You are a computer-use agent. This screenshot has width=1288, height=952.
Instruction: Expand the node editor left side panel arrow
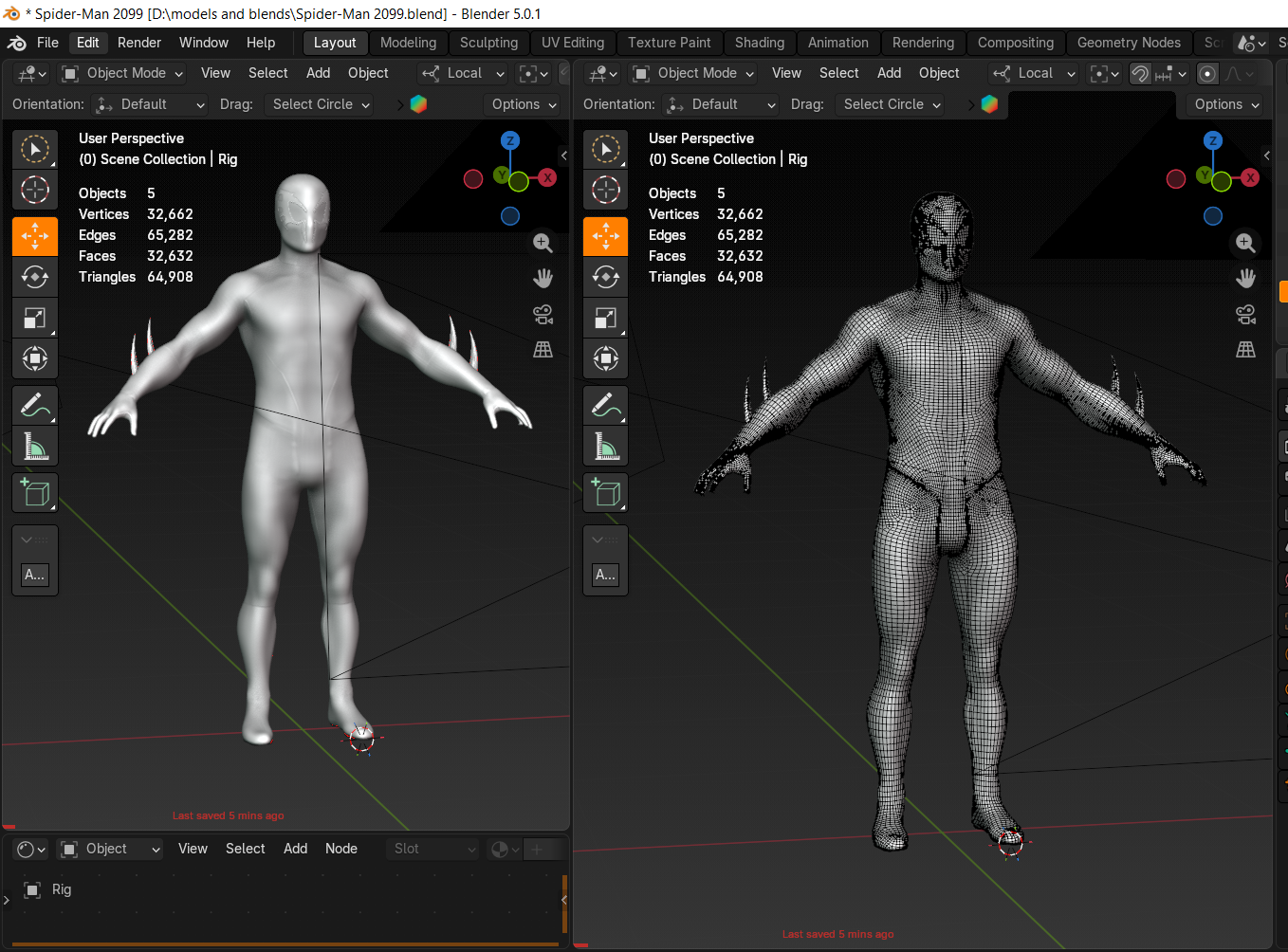point(7,900)
